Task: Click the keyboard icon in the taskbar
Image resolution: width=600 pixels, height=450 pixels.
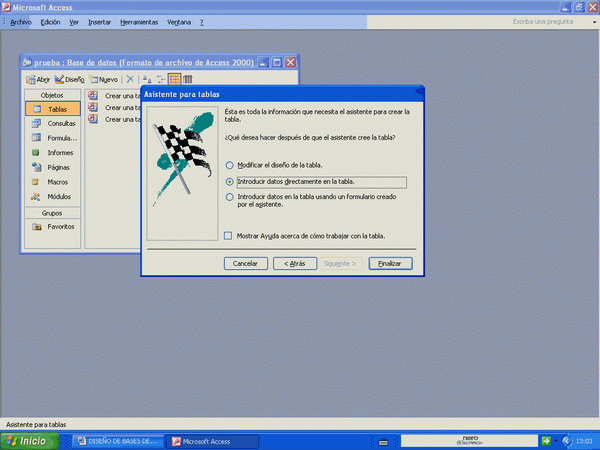Action: pyautogui.click(x=383, y=442)
